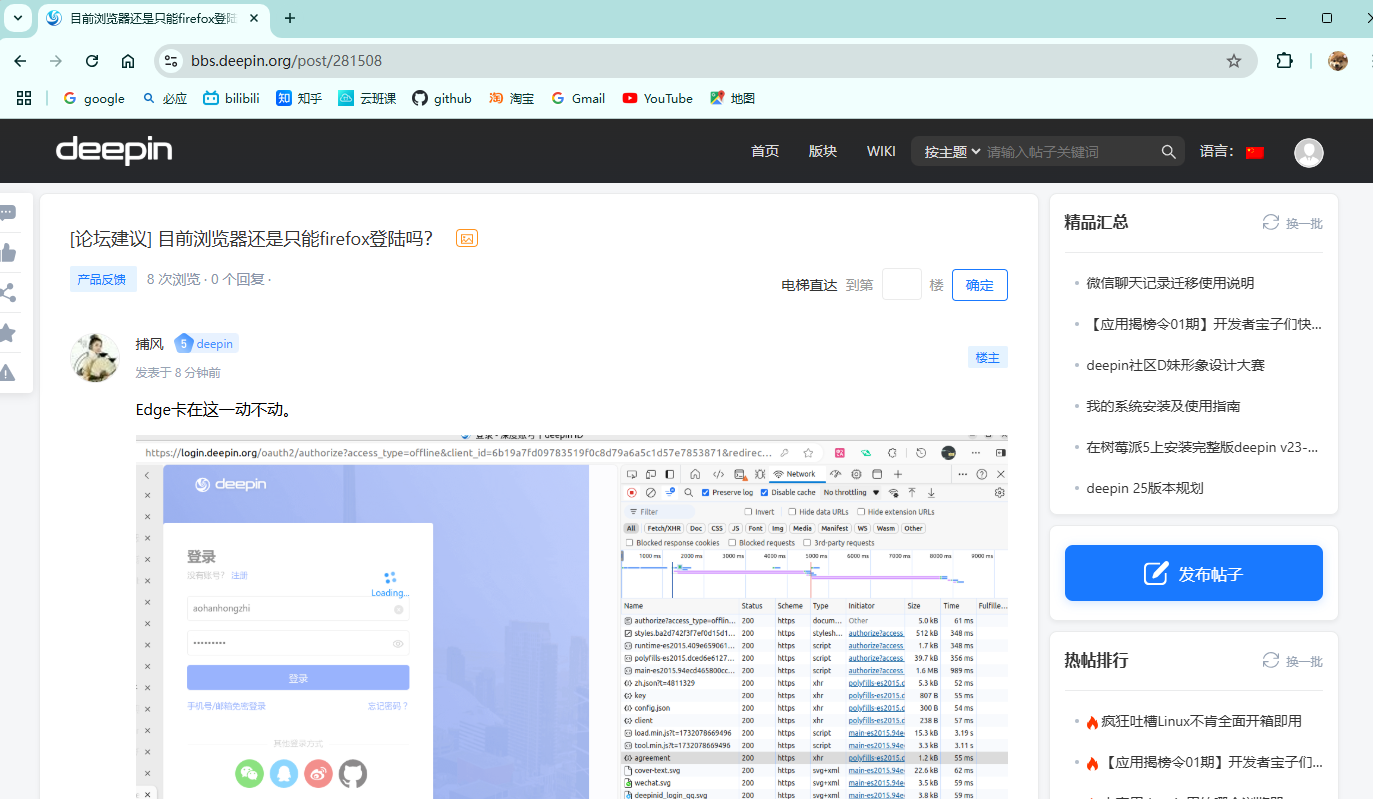This screenshot has height=799, width=1373.
Task: Open the attached Edge login screenshot image
Action: [572, 617]
